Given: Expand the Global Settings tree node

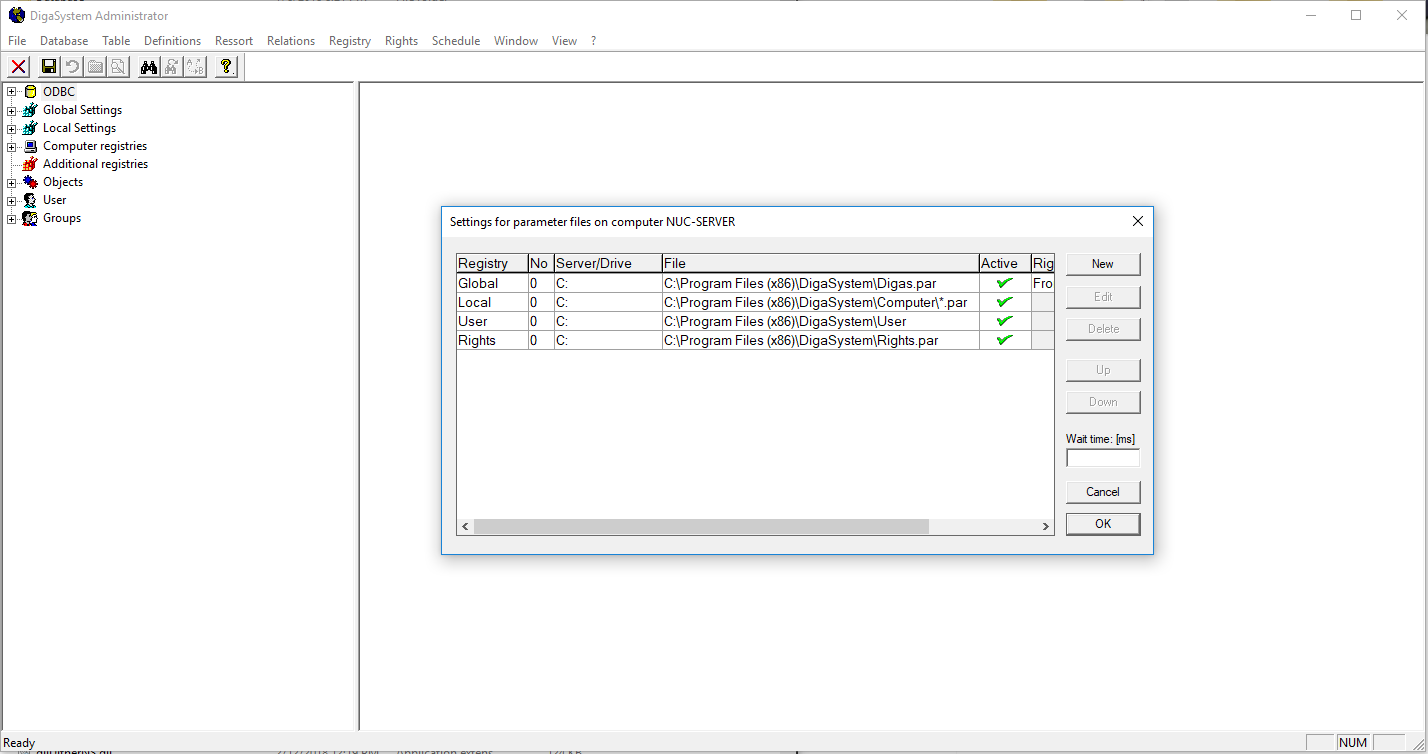Looking at the screenshot, I should (x=12, y=110).
